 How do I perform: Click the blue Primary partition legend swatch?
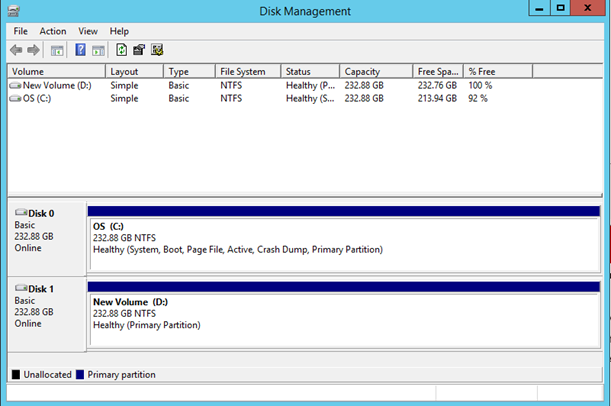80,375
